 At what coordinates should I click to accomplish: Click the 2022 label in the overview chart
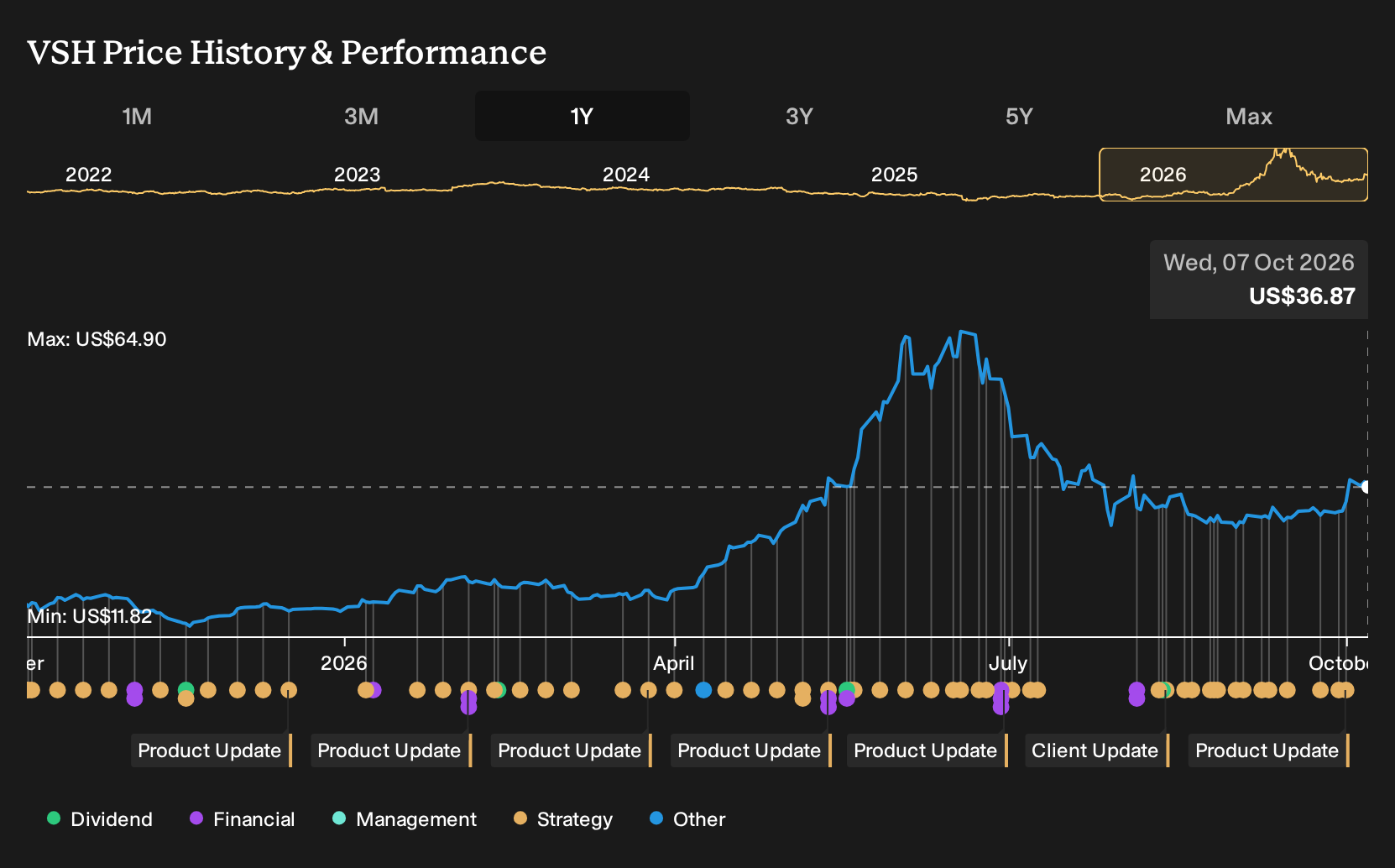click(89, 175)
